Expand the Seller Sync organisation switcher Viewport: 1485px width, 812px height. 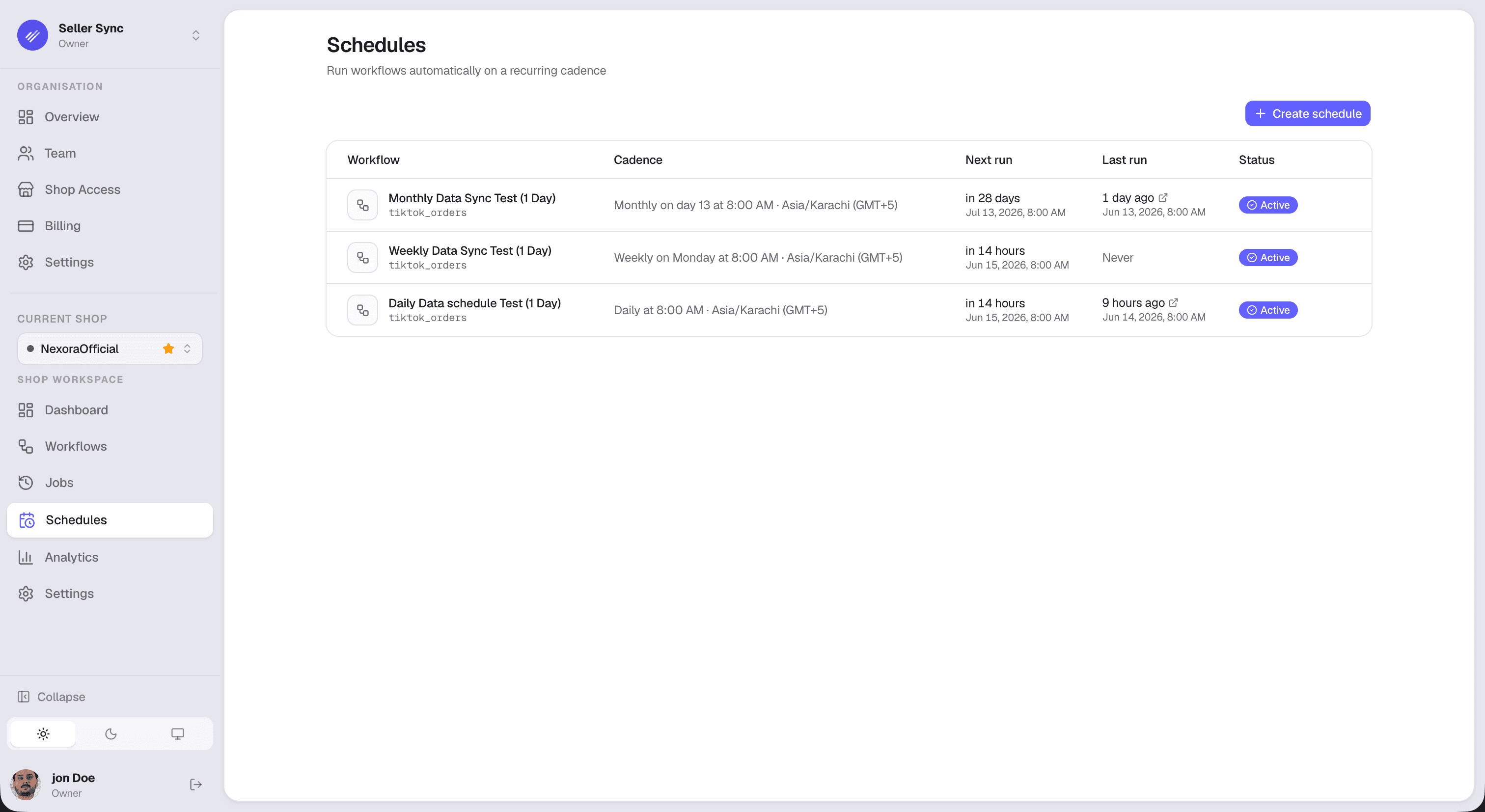pos(195,35)
